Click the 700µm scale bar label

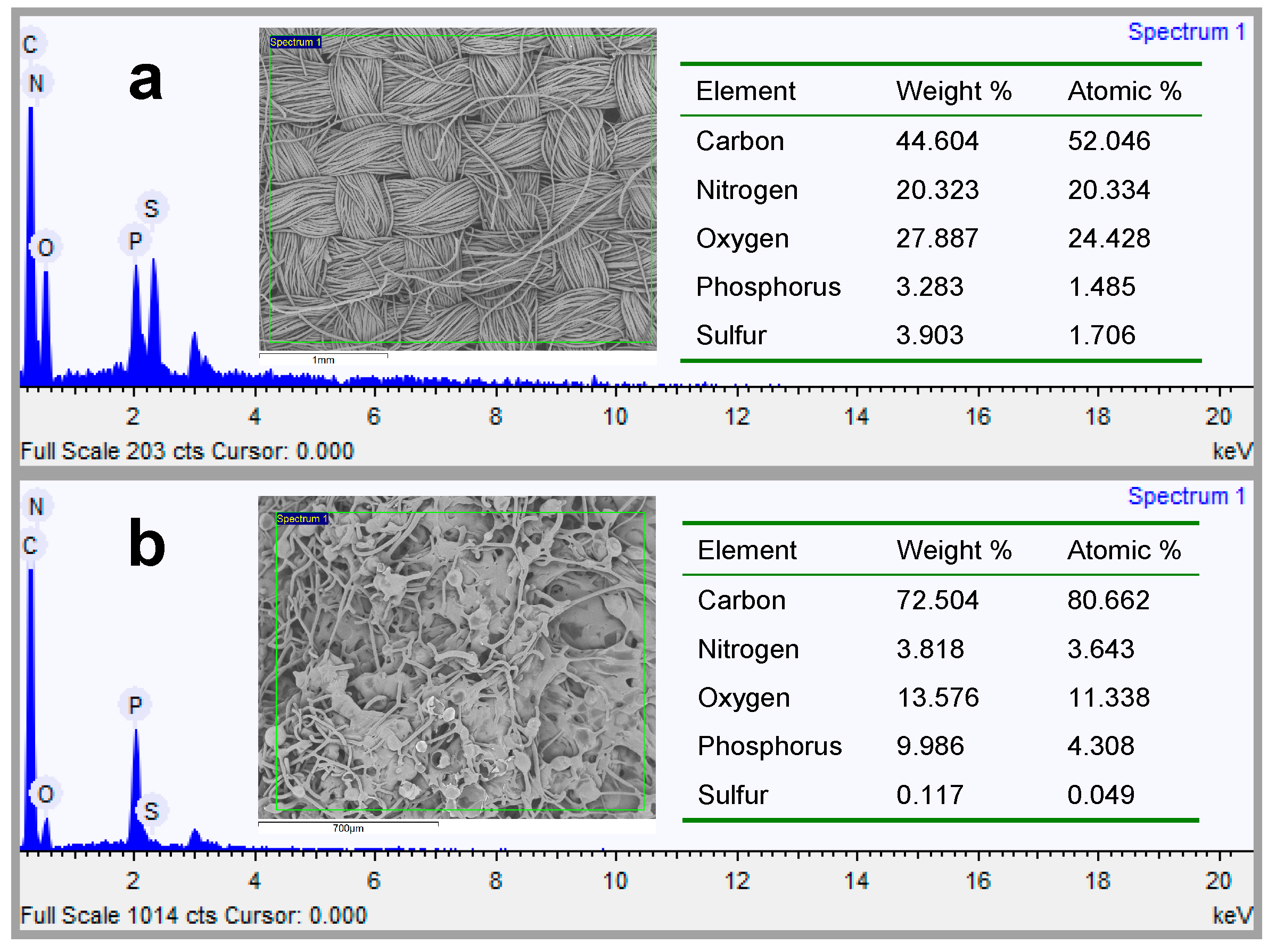348,828
